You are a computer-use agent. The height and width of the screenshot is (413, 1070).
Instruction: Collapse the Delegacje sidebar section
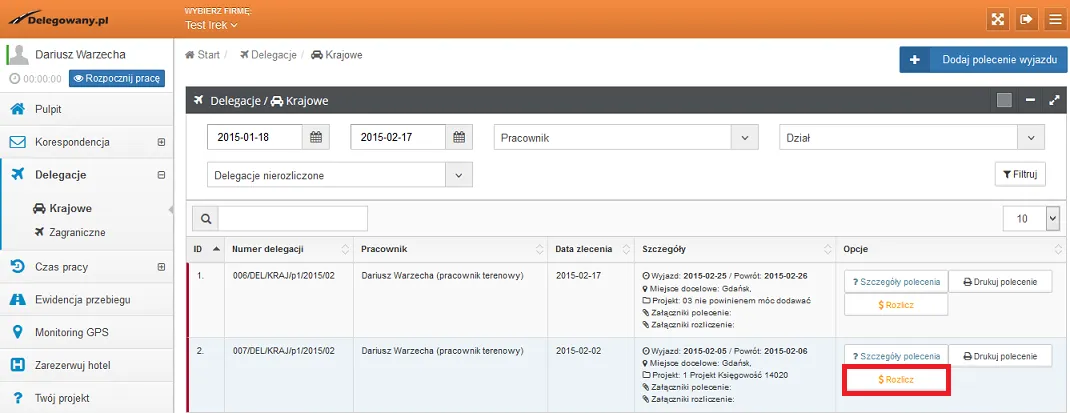[x=161, y=175]
